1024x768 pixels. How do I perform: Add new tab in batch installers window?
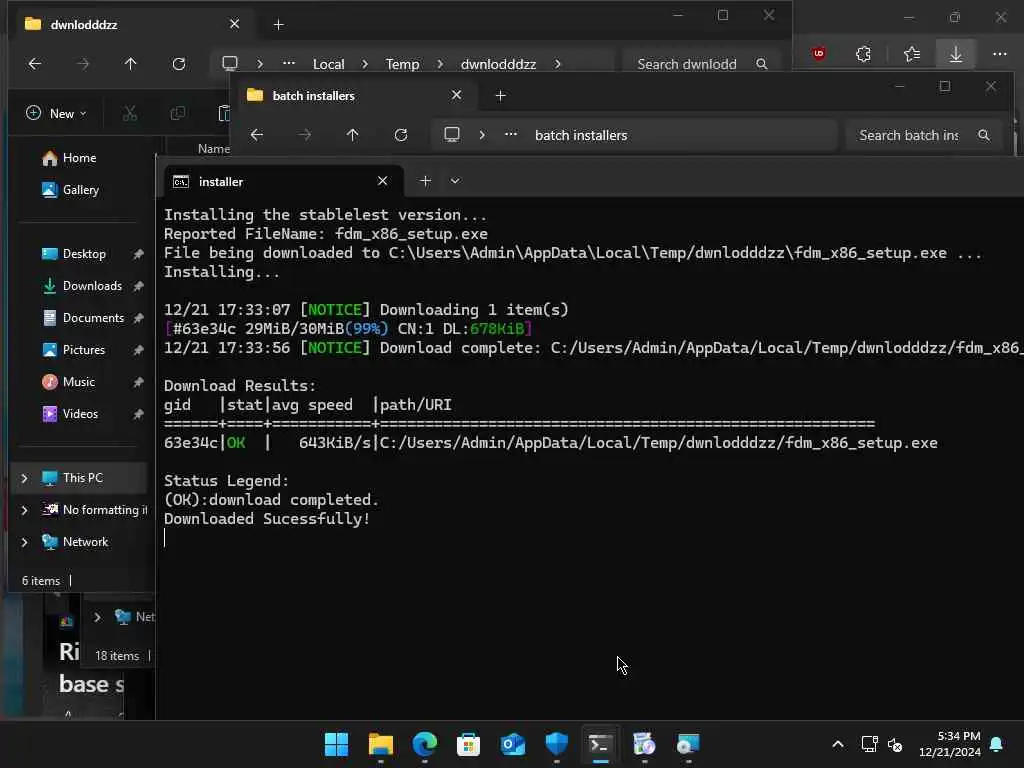point(500,96)
